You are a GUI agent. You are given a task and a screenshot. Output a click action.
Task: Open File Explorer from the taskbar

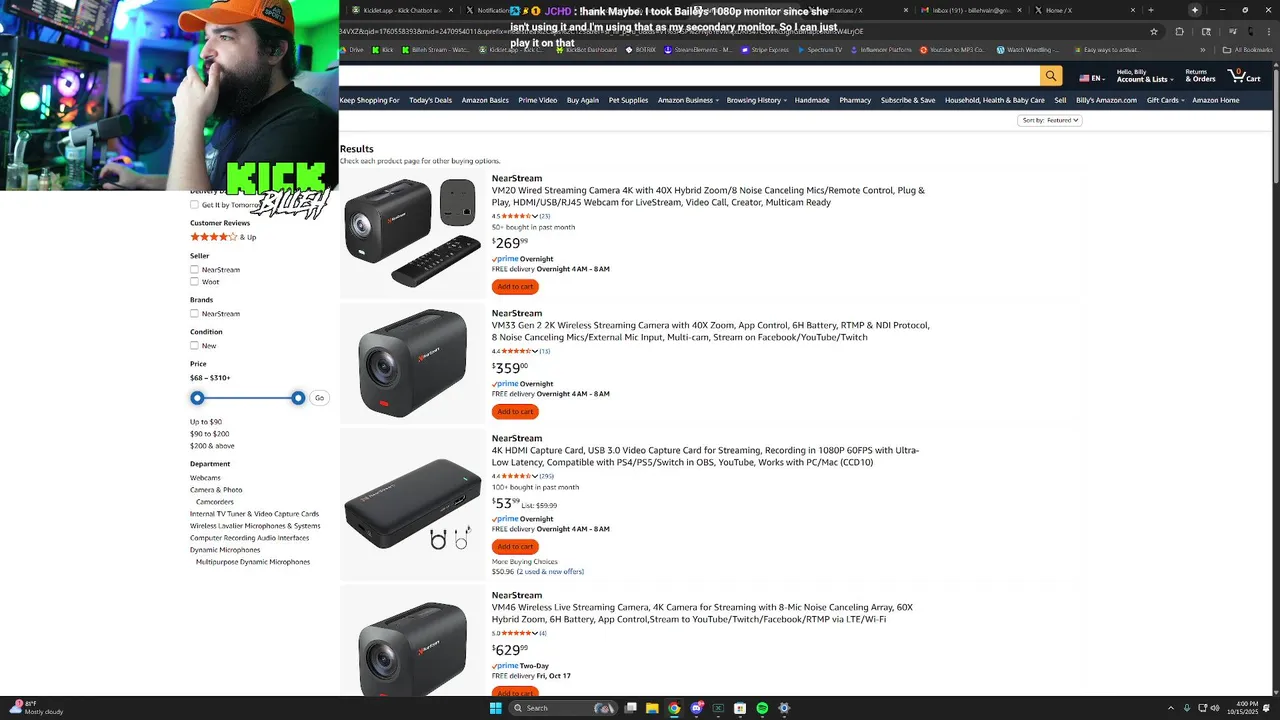pyautogui.click(x=652, y=708)
